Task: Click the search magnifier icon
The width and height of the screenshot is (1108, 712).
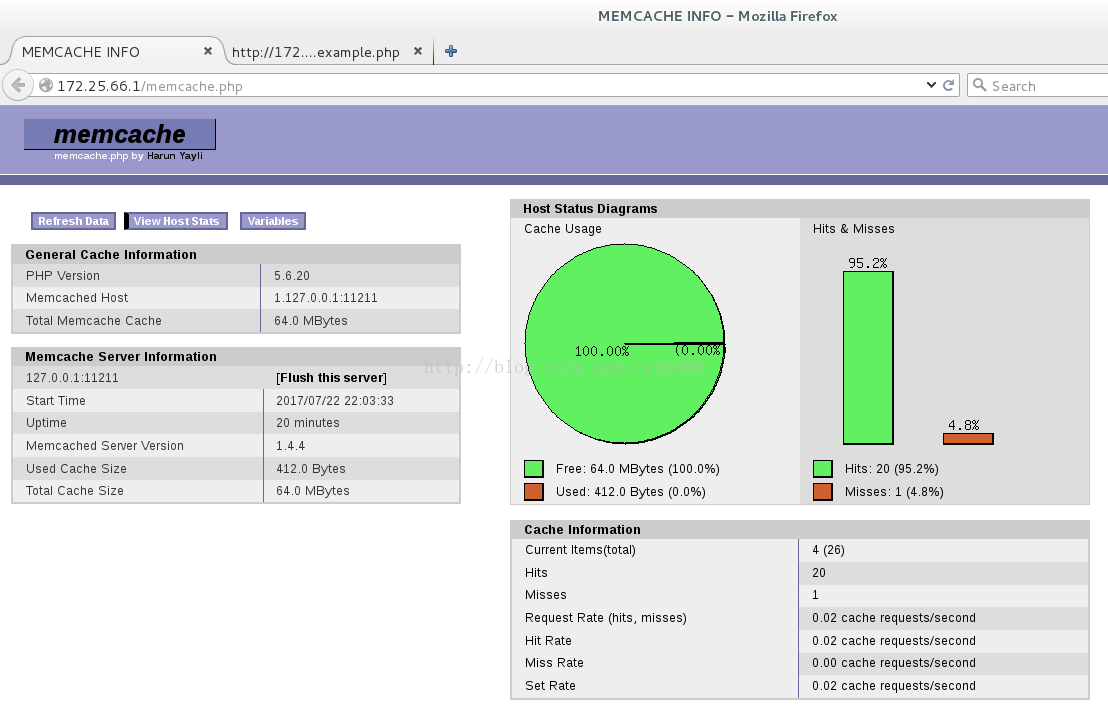Action: 979,85
